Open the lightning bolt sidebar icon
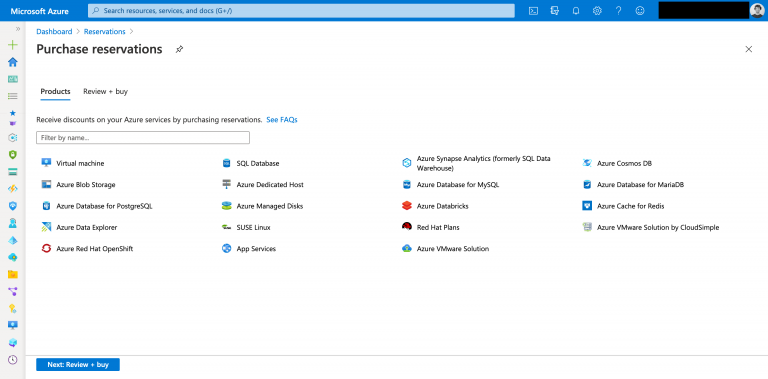The height and width of the screenshot is (379, 768). pos(13,189)
